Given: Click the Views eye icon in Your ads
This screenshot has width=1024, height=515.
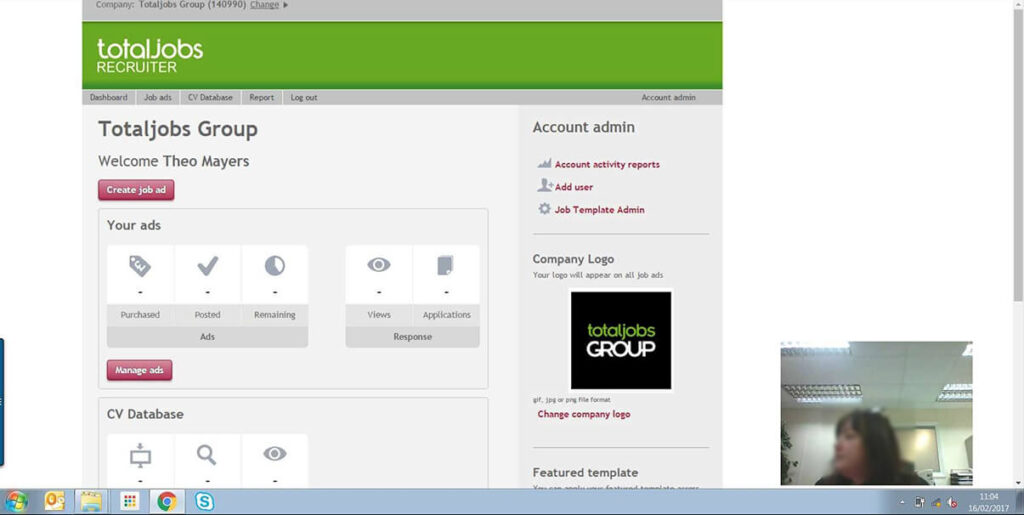Looking at the screenshot, I should (378, 266).
